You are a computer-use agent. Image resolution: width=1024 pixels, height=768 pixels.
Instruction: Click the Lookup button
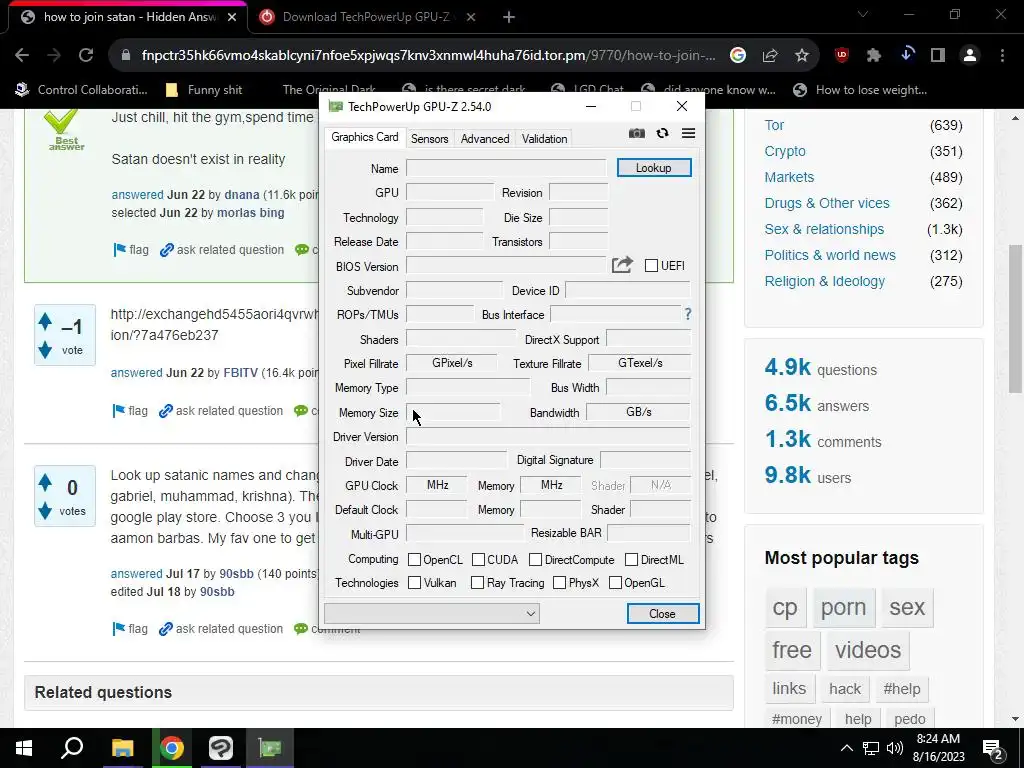click(x=654, y=168)
